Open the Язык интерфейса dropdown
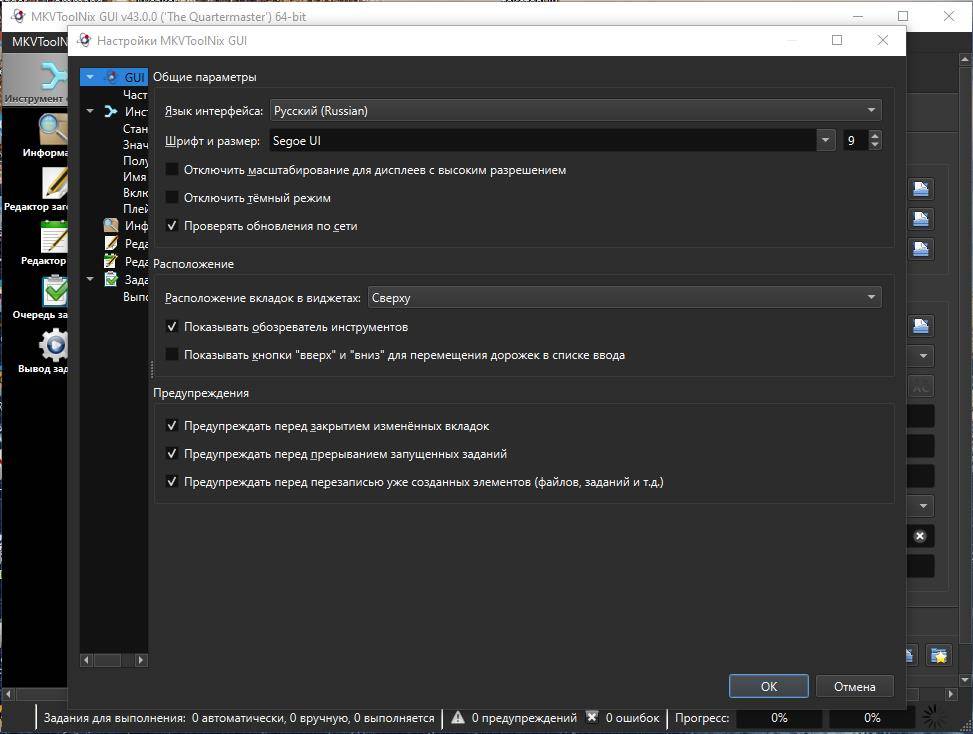 575,110
